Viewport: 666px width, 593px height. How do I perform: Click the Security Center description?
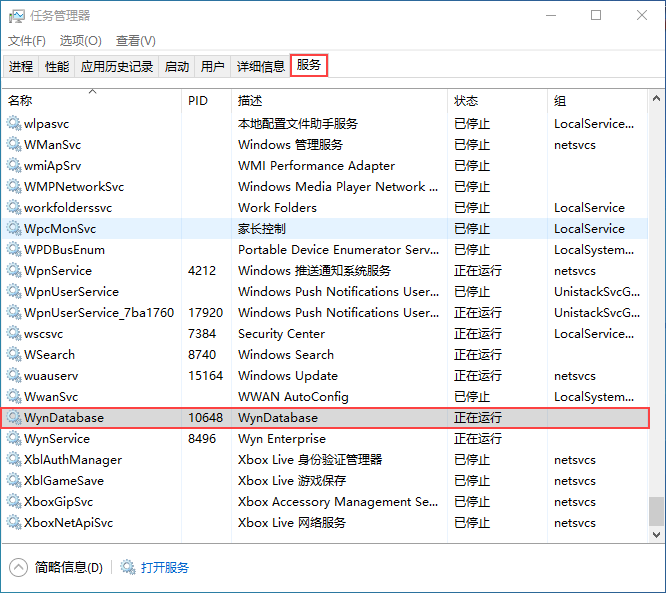pyautogui.click(x=281, y=333)
